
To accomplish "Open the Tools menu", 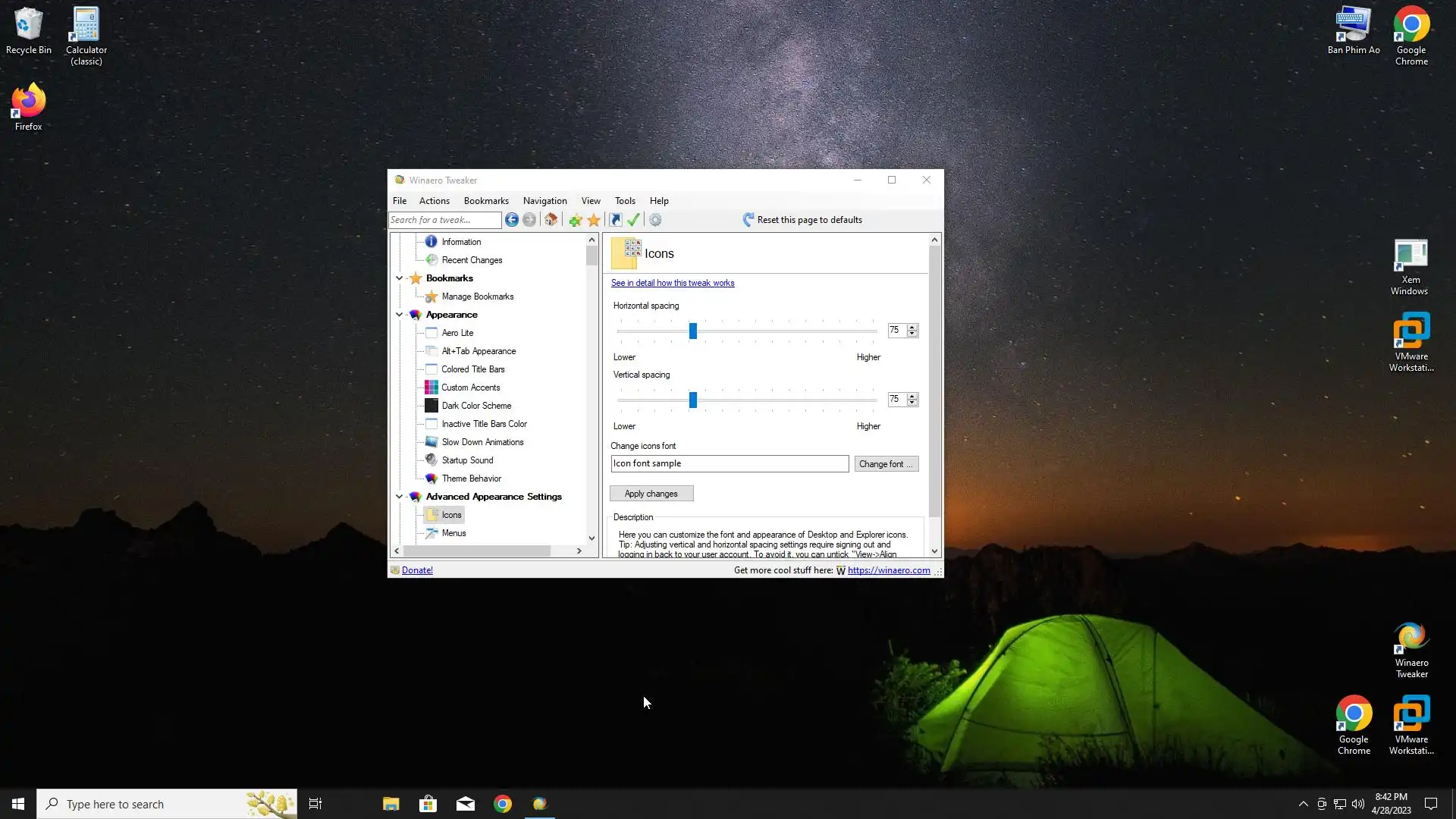I will (x=625, y=201).
